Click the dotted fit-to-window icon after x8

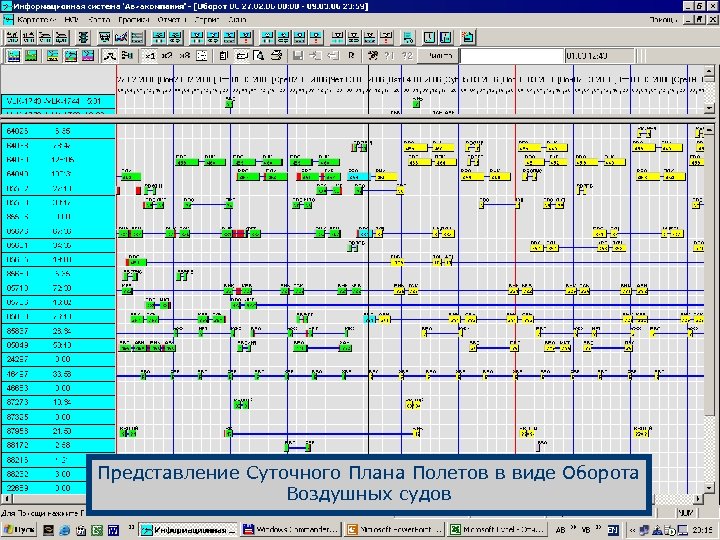click(x=202, y=56)
